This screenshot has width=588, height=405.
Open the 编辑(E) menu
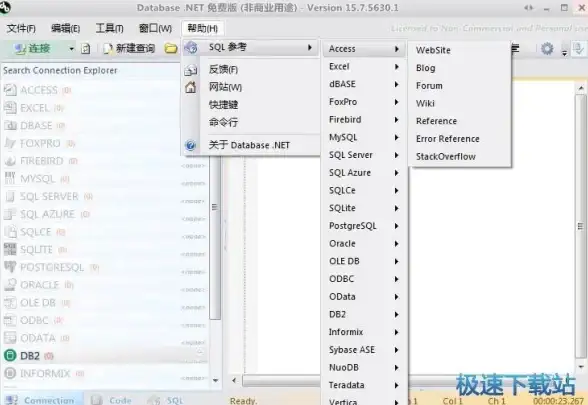coord(66,28)
